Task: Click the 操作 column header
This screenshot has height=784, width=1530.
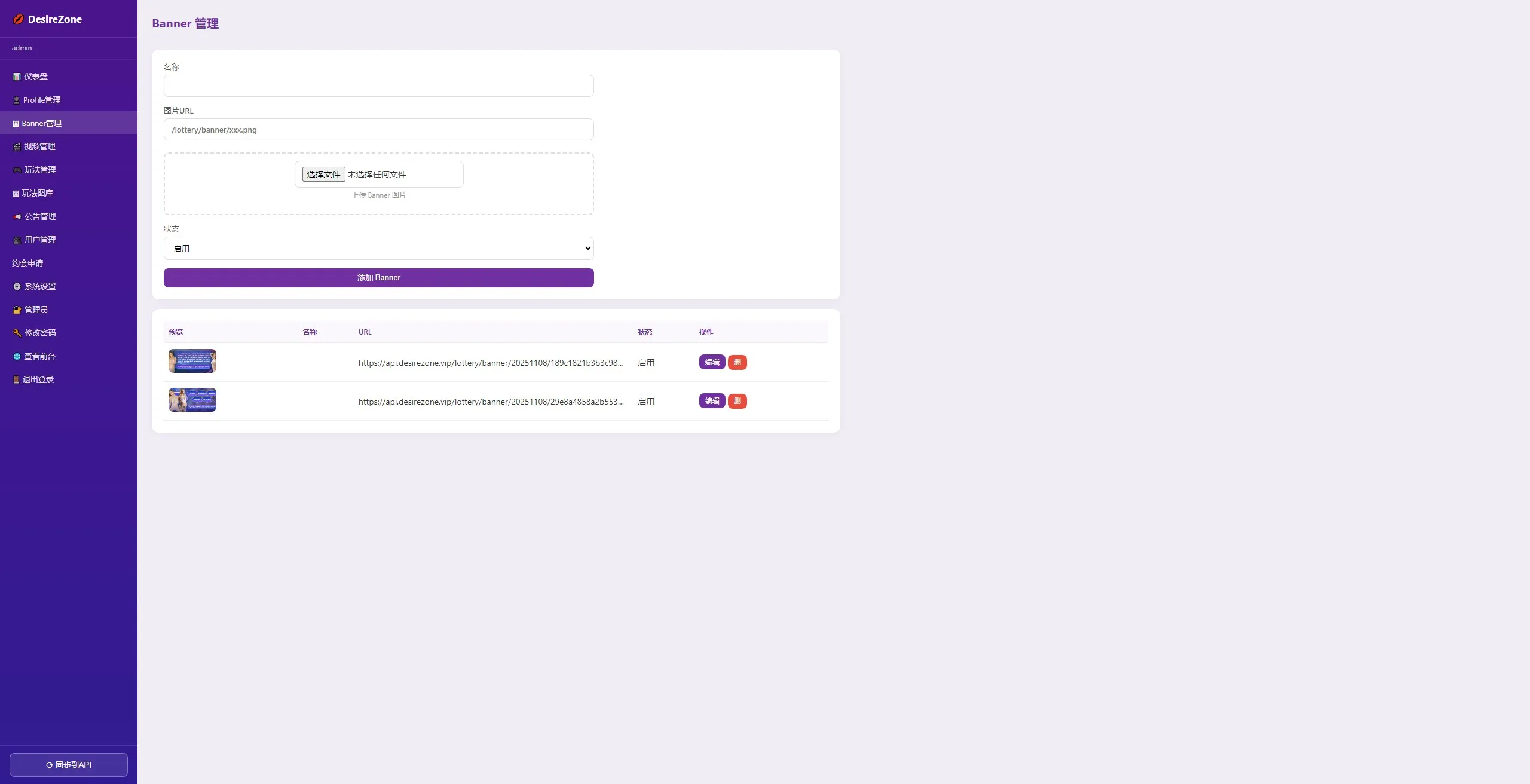Action: [x=706, y=332]
